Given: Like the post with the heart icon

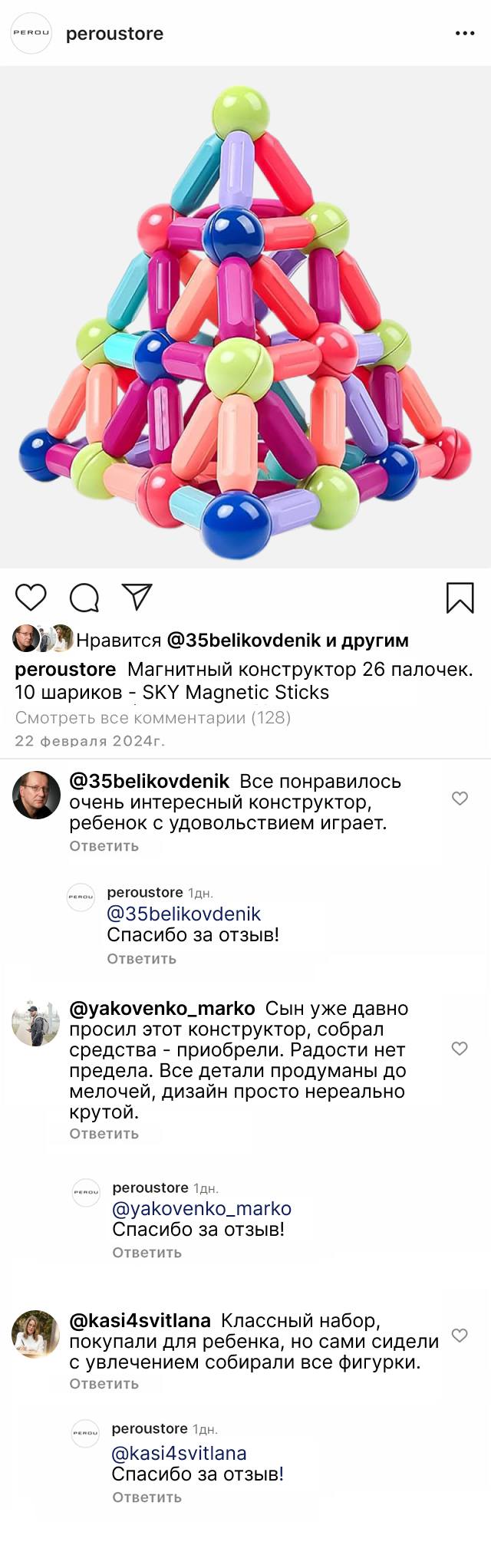Looking at the screenshot, I should [x=31, y=598].
